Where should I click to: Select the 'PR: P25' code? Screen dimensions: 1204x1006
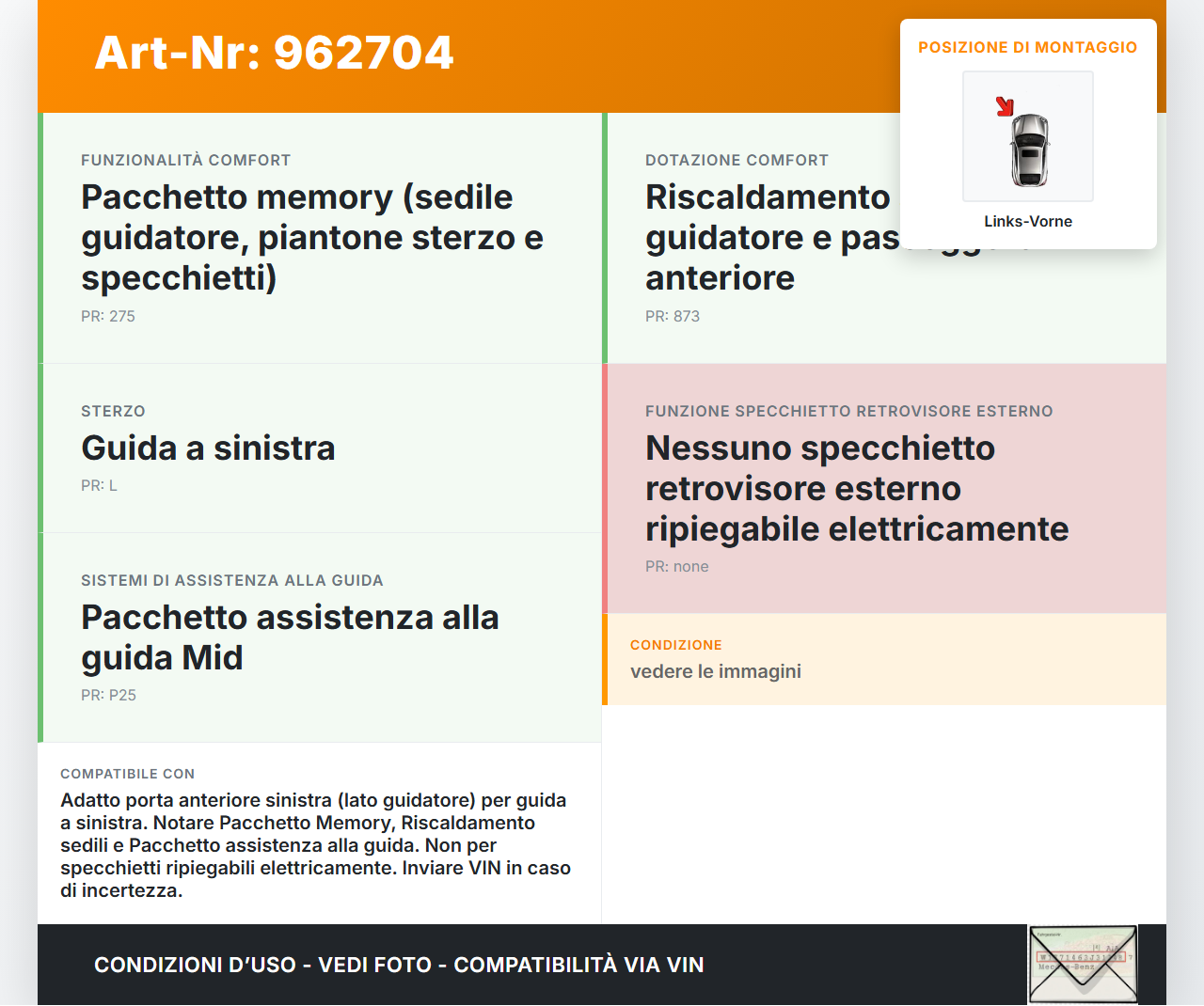108,695
